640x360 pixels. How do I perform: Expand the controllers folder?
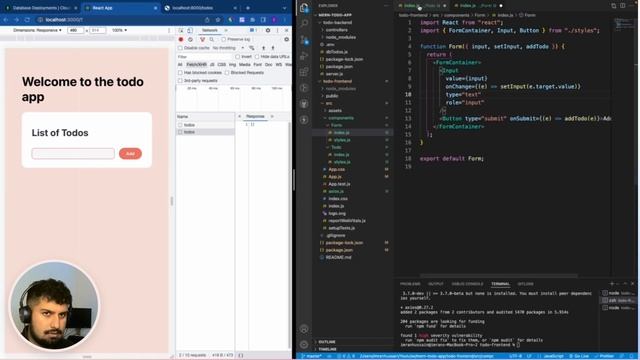pyautogui.click(x=336, y=30)
